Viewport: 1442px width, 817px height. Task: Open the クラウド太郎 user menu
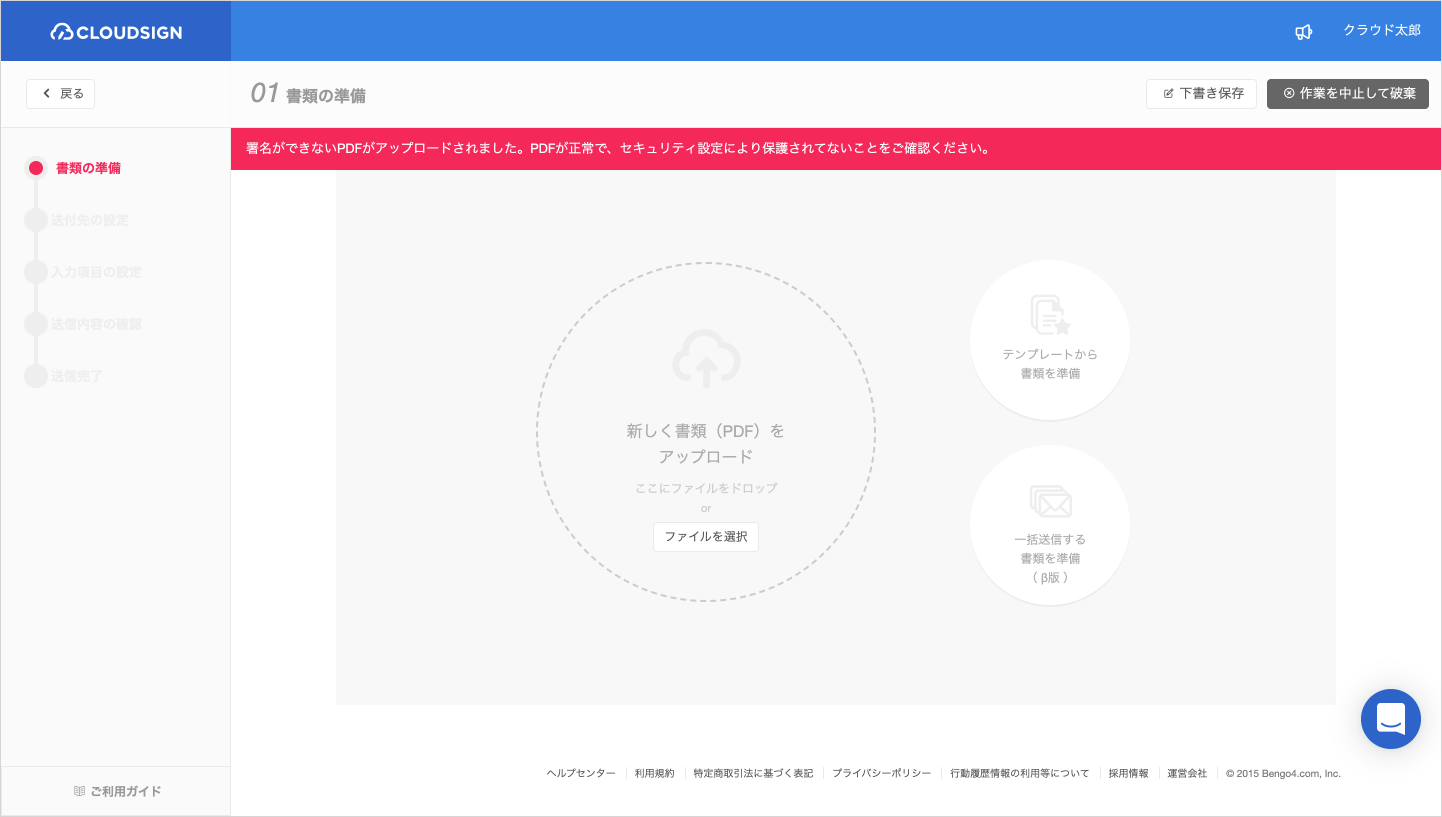1381,31
